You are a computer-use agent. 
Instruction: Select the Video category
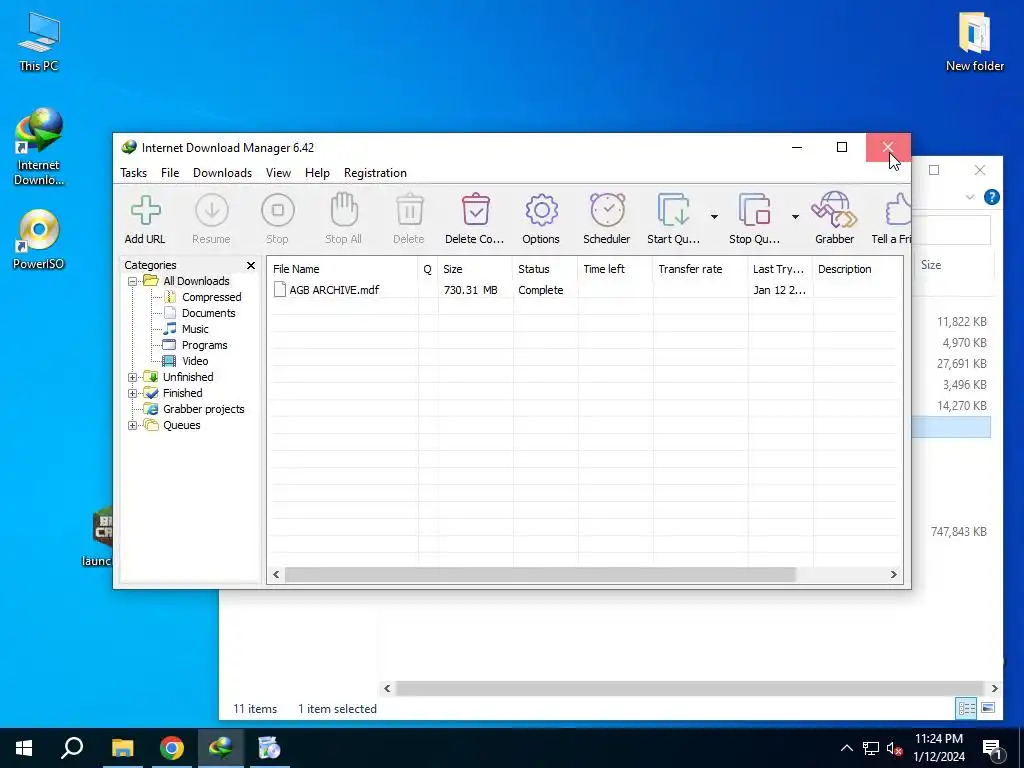[195, 361]
